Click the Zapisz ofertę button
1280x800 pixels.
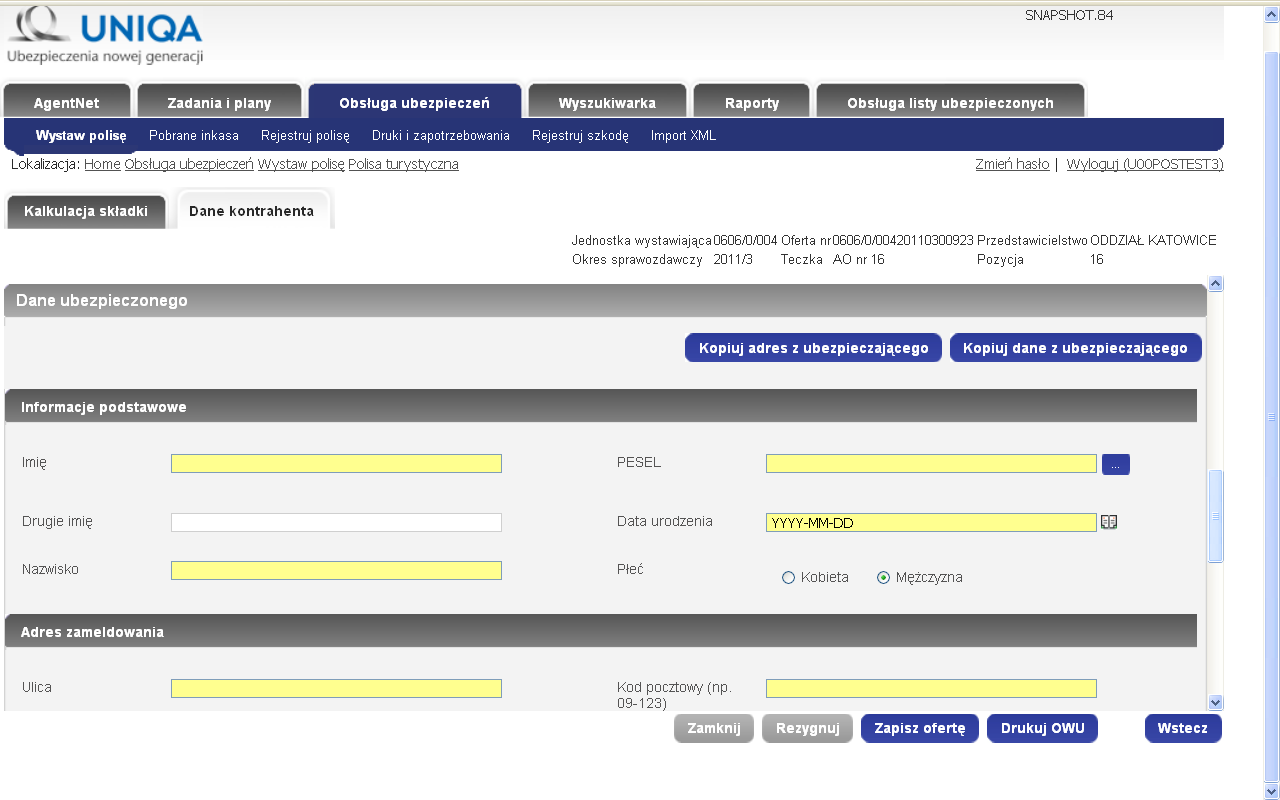tap(920, 728)
